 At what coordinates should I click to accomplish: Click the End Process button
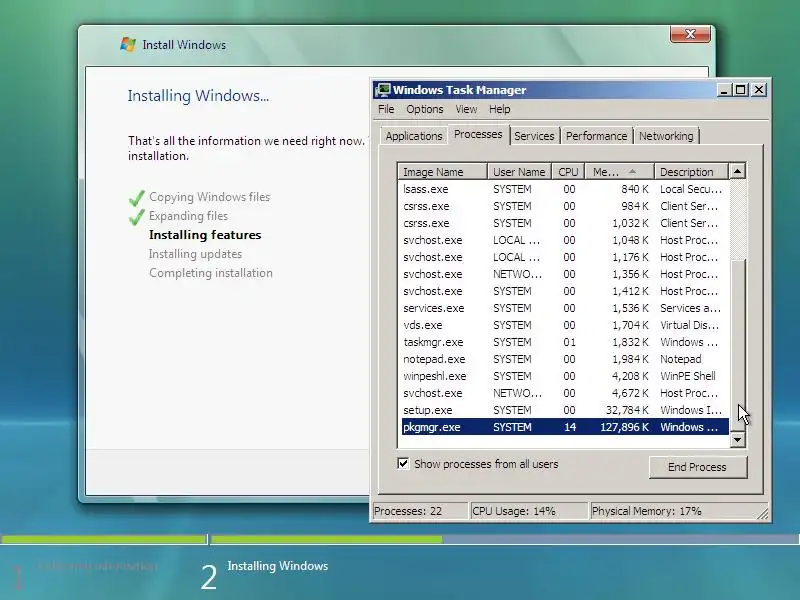pos(697,467)
